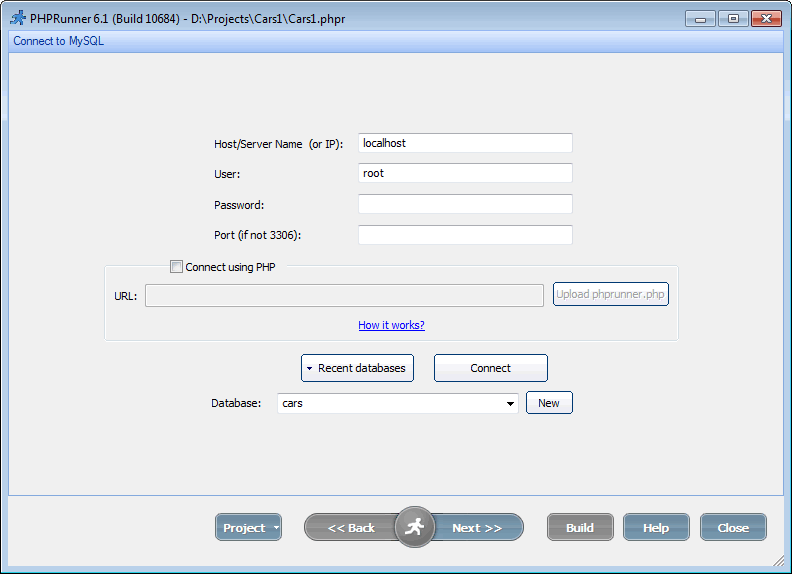Open the How it works? link
This screenshot has width=792, height=574.
(x=391, y=325)
